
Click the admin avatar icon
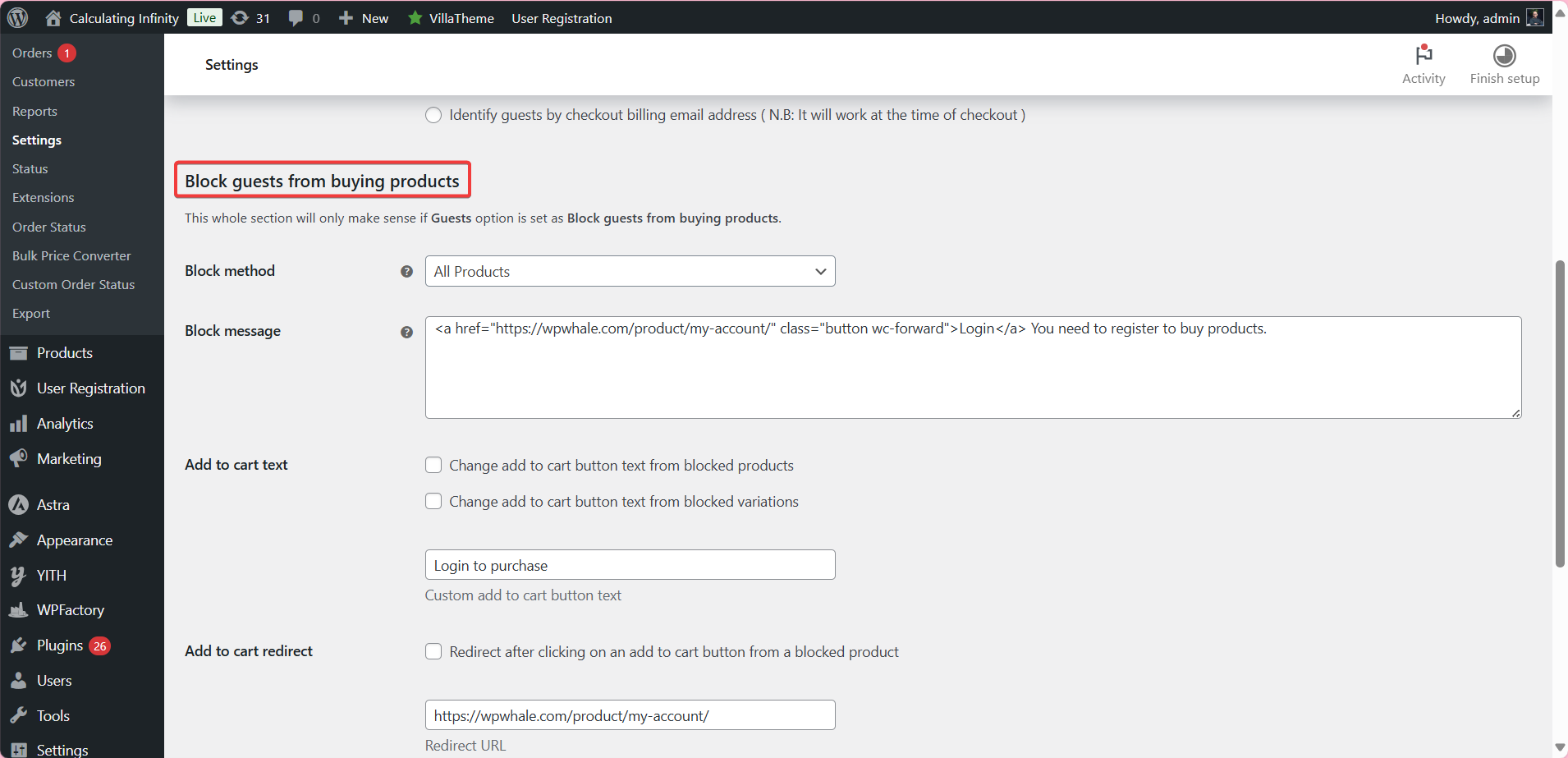(1534, 17)
